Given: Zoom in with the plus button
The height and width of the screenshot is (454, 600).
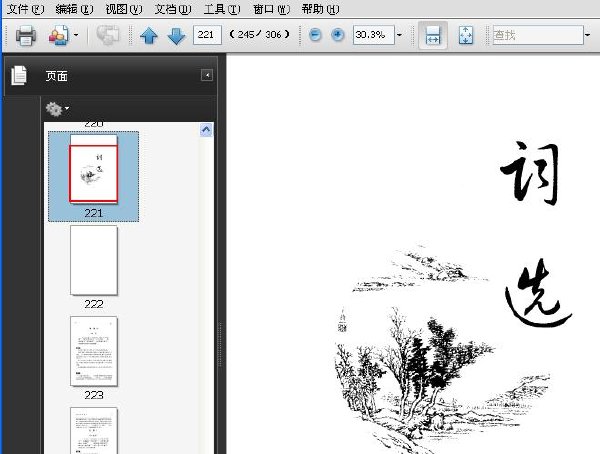Looking at the screenshot, I should (x=338, y=35).
